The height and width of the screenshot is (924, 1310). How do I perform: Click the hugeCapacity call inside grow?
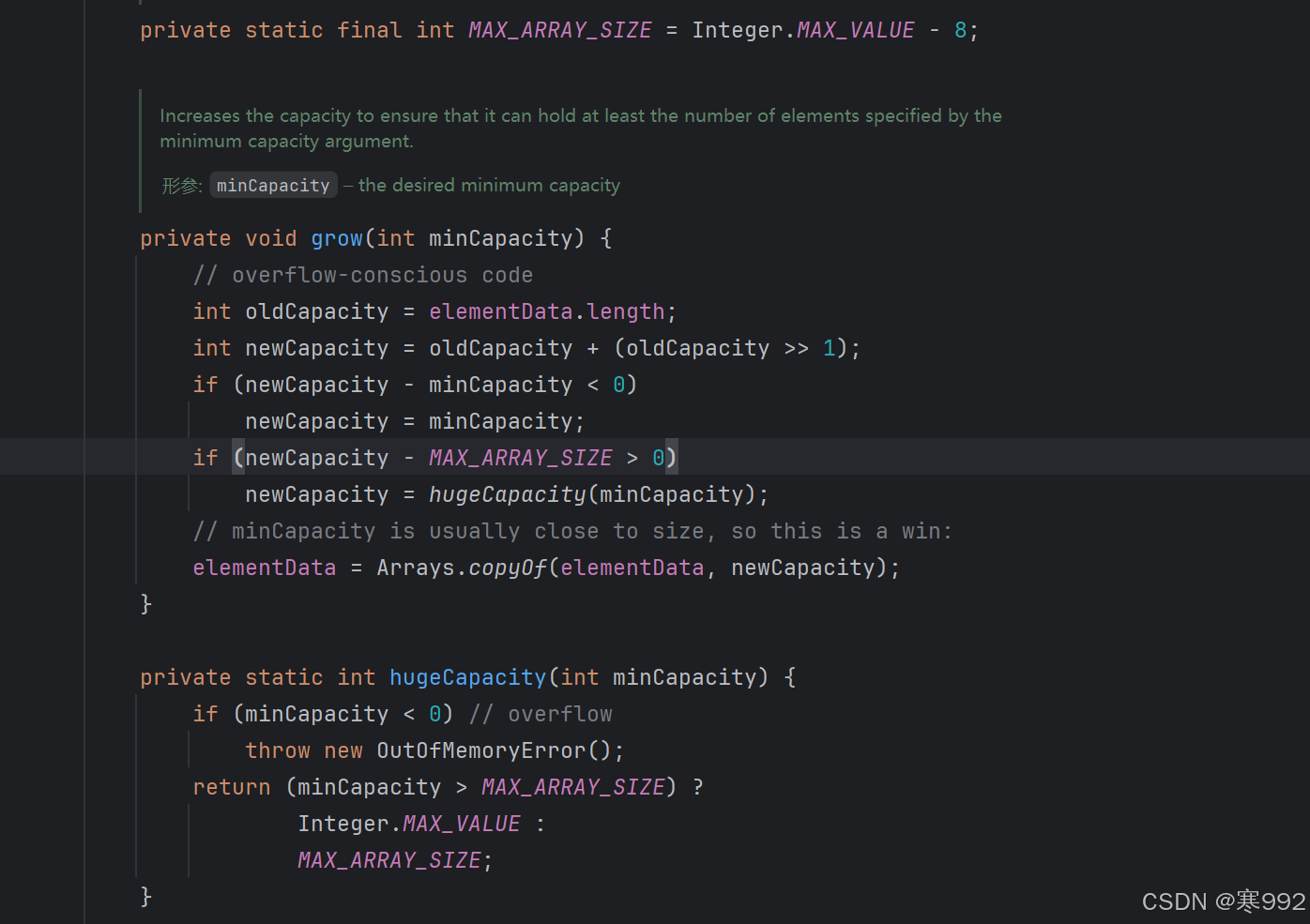point(507,493)
